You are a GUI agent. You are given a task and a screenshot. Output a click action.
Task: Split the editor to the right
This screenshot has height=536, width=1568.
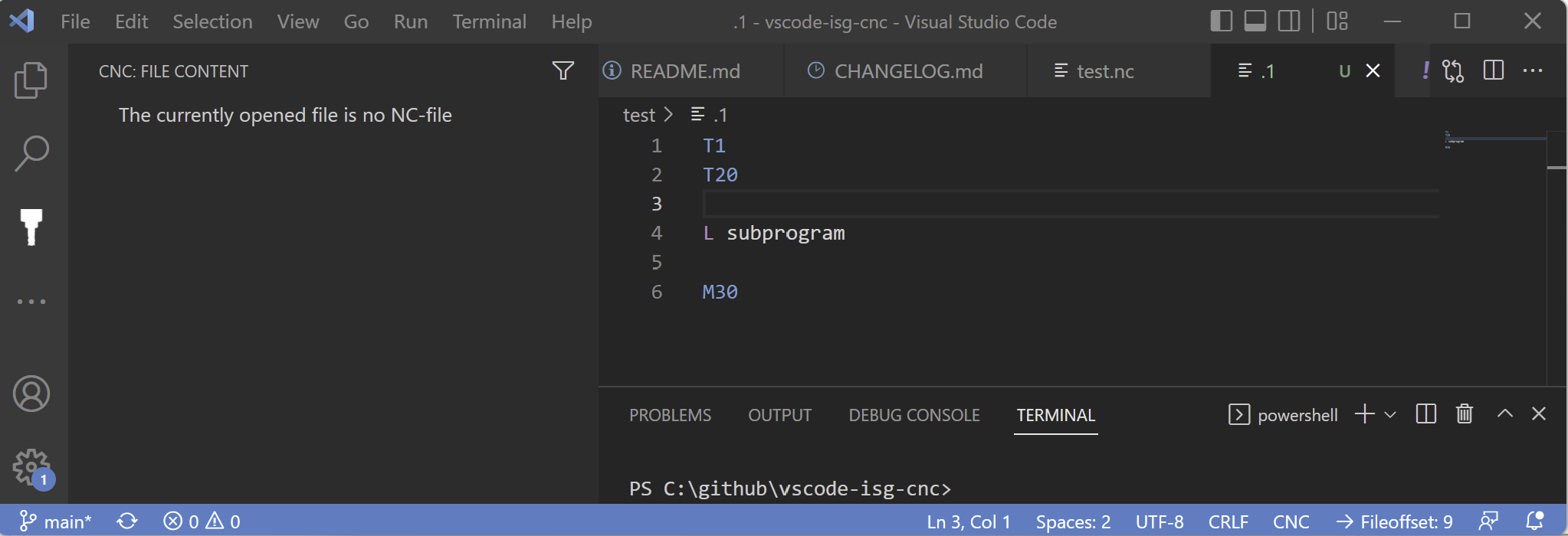pyautogui.click(x=1493, y=70)
